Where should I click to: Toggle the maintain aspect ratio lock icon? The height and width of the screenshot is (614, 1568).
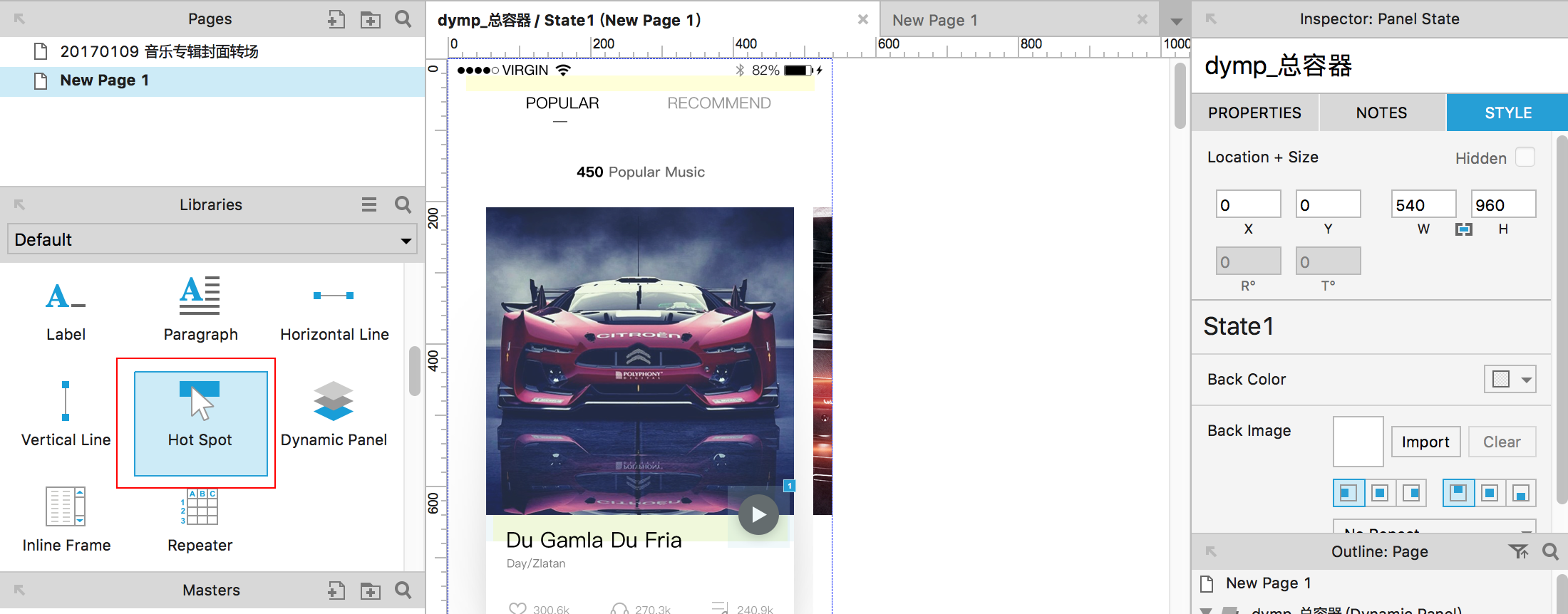1464,229
